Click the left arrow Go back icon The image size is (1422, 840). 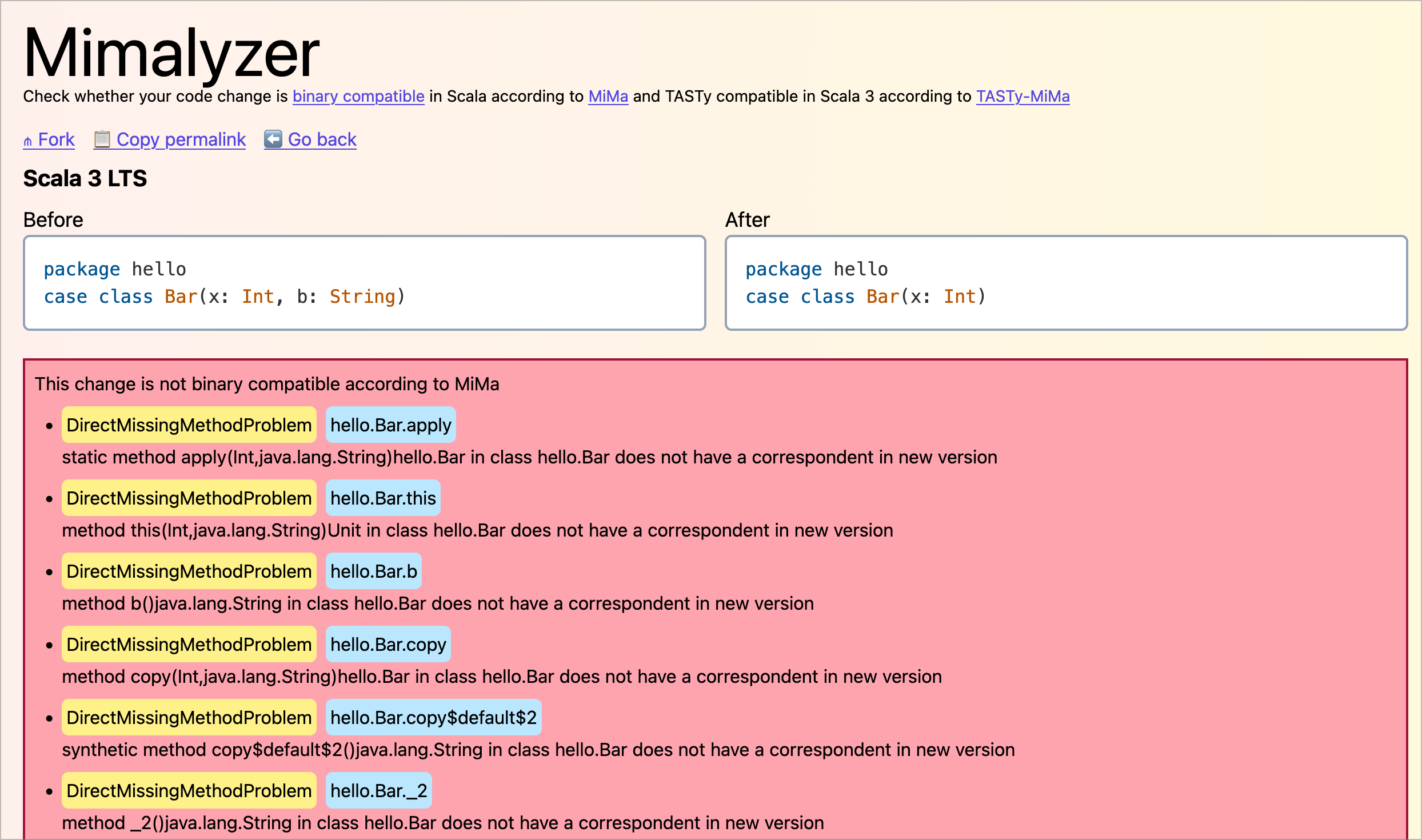point(273,139)
